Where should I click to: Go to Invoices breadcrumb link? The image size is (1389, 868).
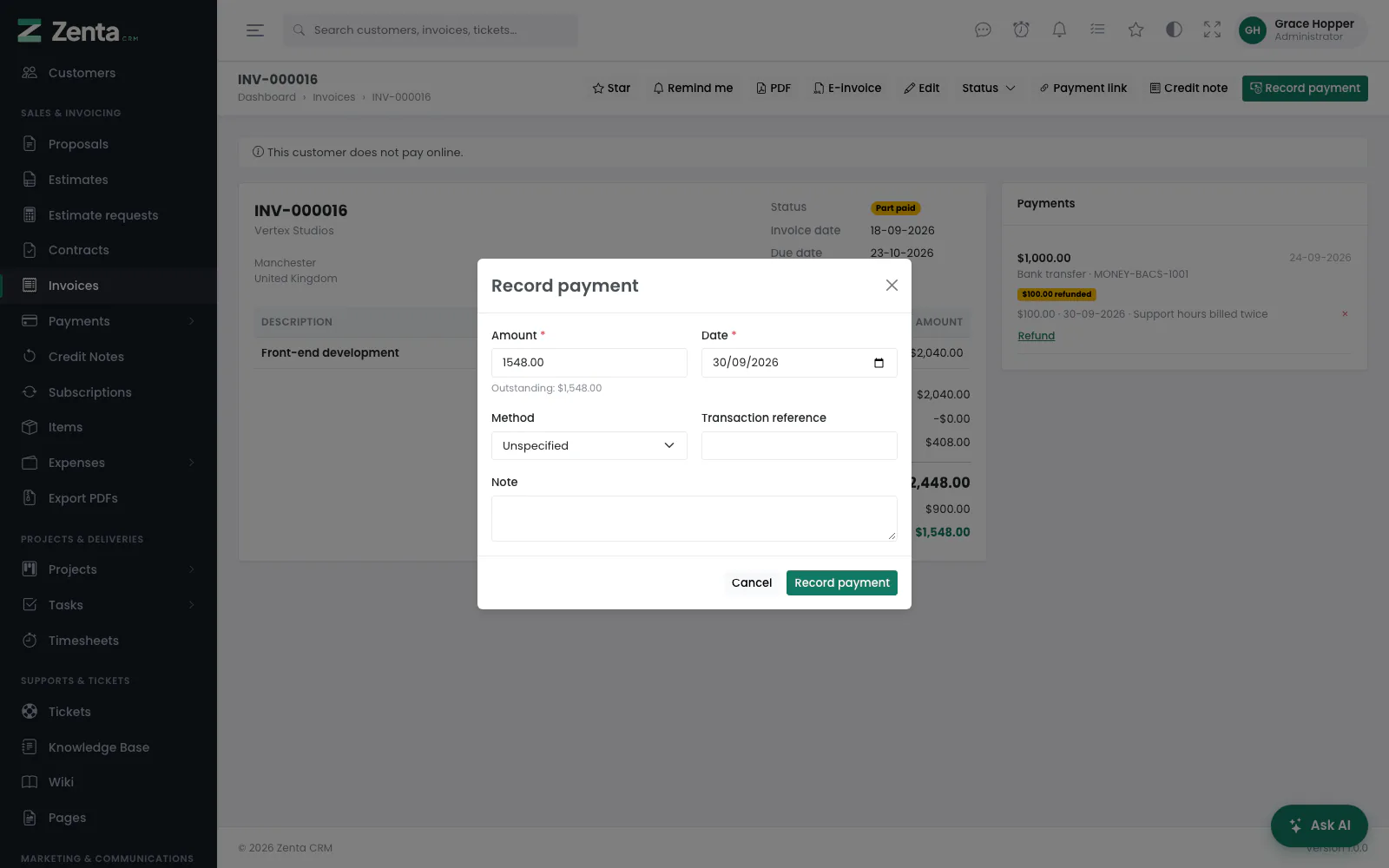coord(334,97)
